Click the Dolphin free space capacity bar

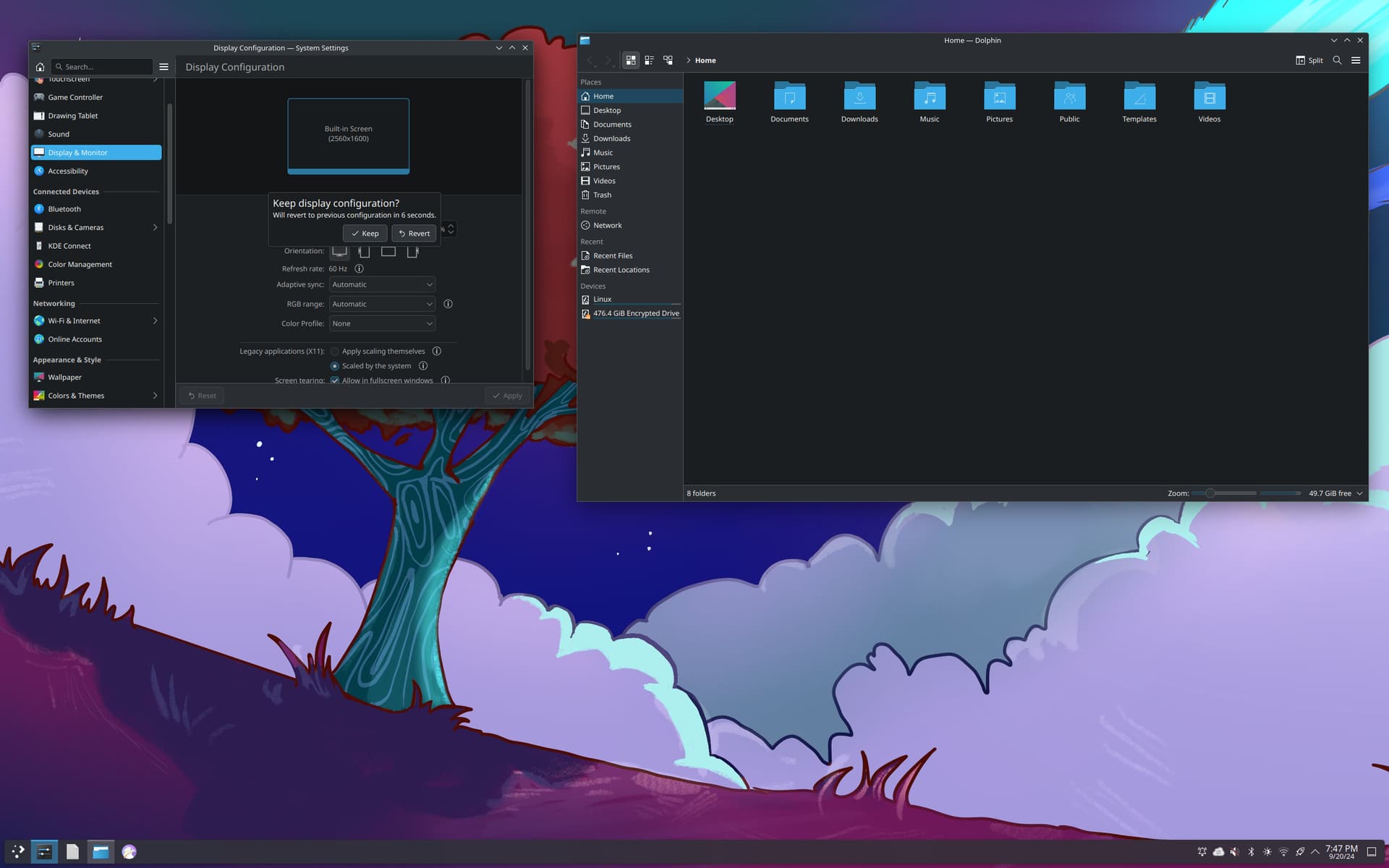pos(1280,493)
